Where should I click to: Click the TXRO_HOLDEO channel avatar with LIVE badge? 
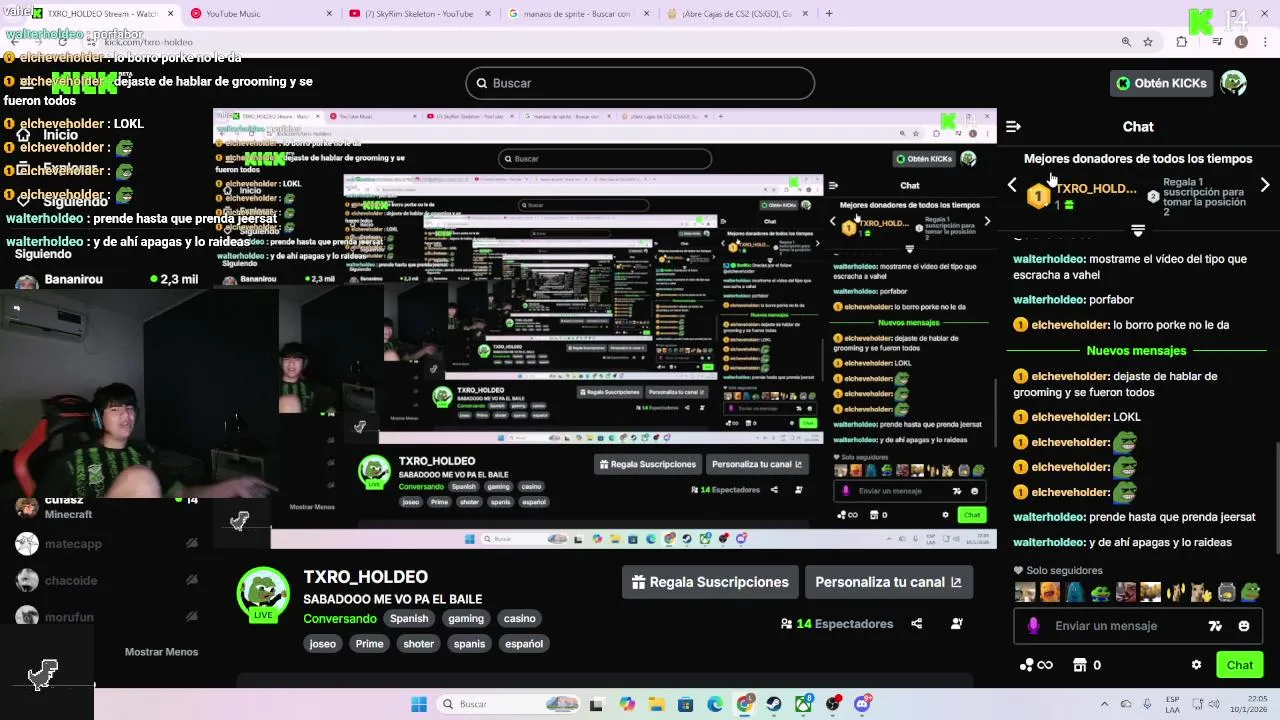pyautogui.click(x=263, y=594)
